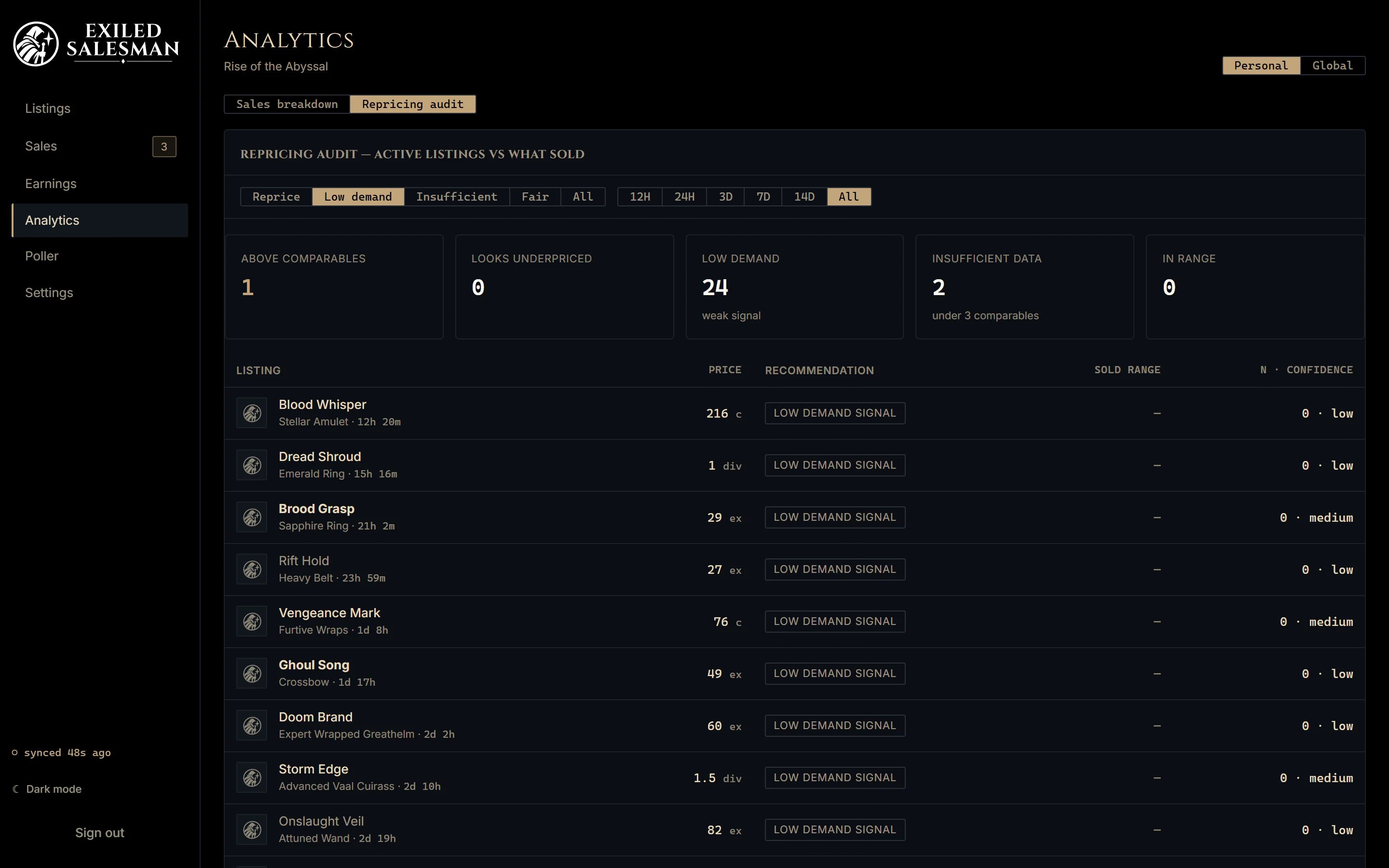Select the Fair filter
The image size is (1389, 868).
pos(535,196)
